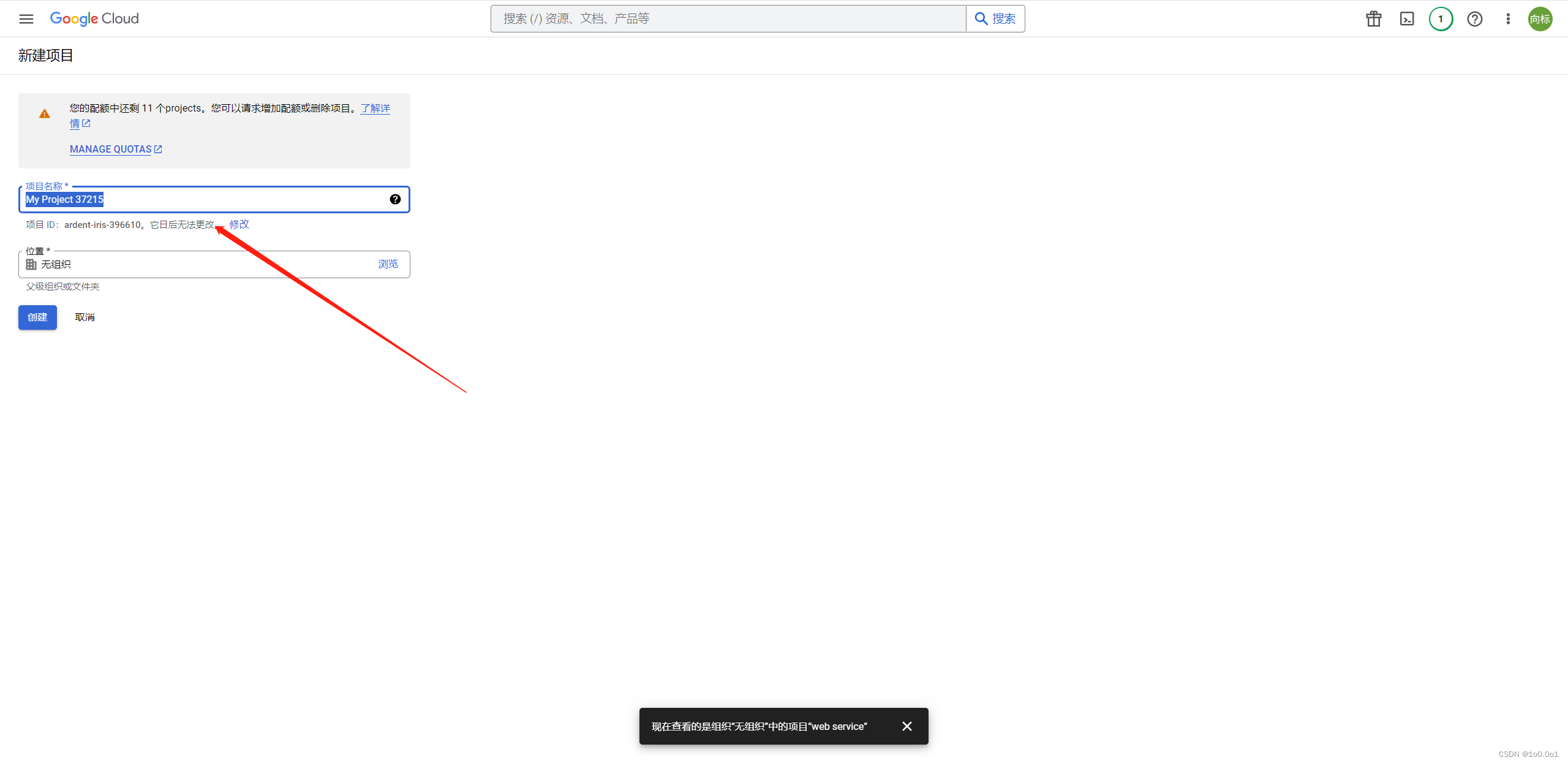Open notifications badge showing 1
The image size is (1568, 763).
[x=1441, y=19]
